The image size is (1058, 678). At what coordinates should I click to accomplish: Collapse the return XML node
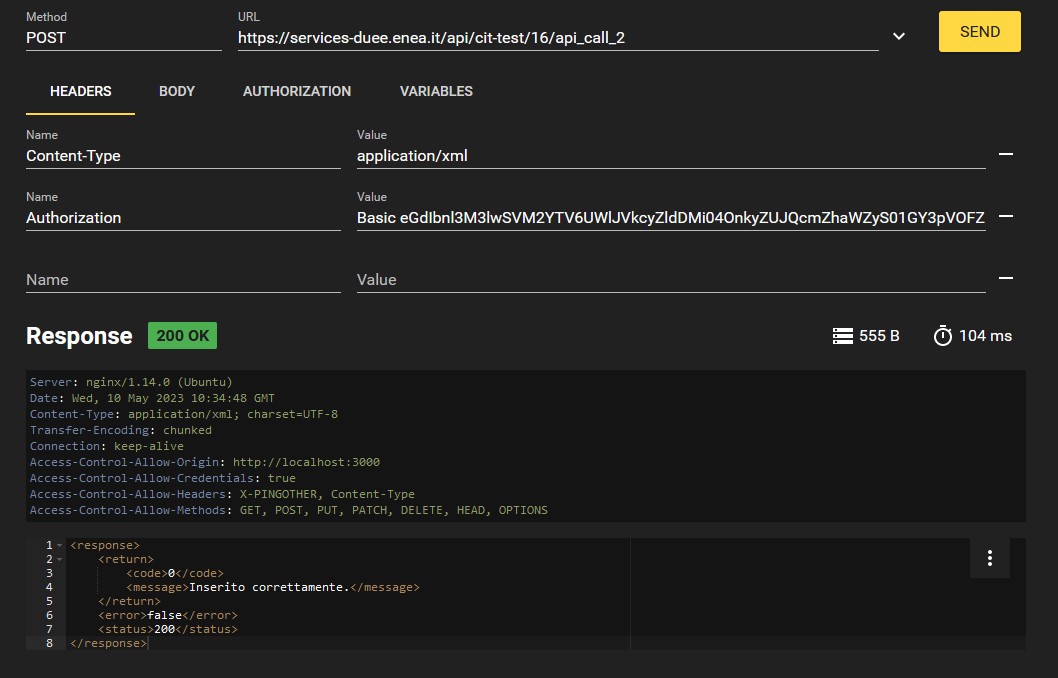[x=60, y=560]
